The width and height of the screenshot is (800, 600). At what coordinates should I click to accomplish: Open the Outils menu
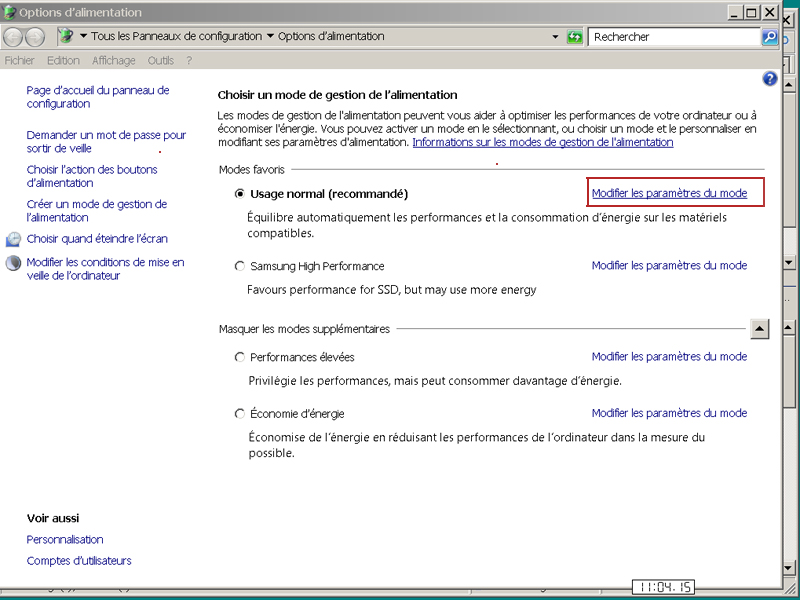pos(161,61)
